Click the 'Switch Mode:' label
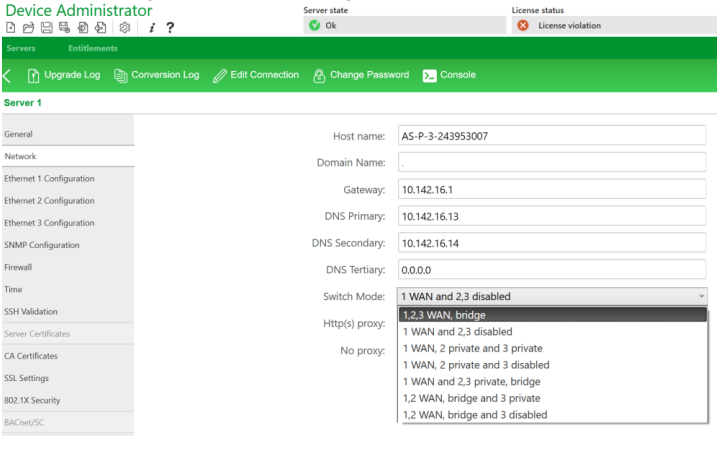The height and width of the screenshot is (454, 725). 354,296
